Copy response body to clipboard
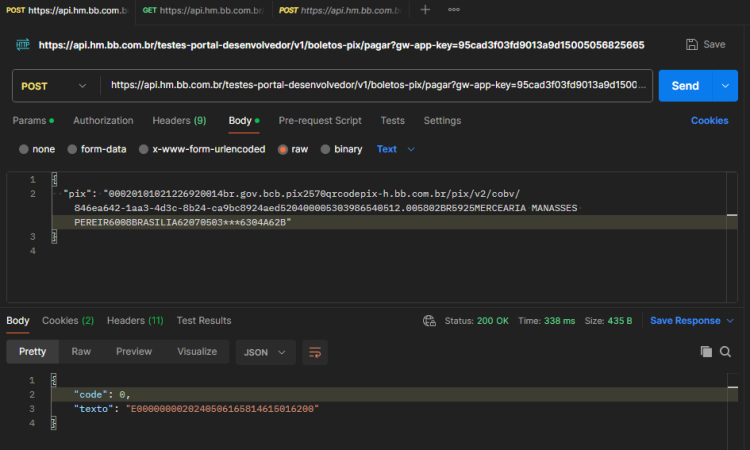The width and height of the screenshot is (750, 450). pos(706,351)
